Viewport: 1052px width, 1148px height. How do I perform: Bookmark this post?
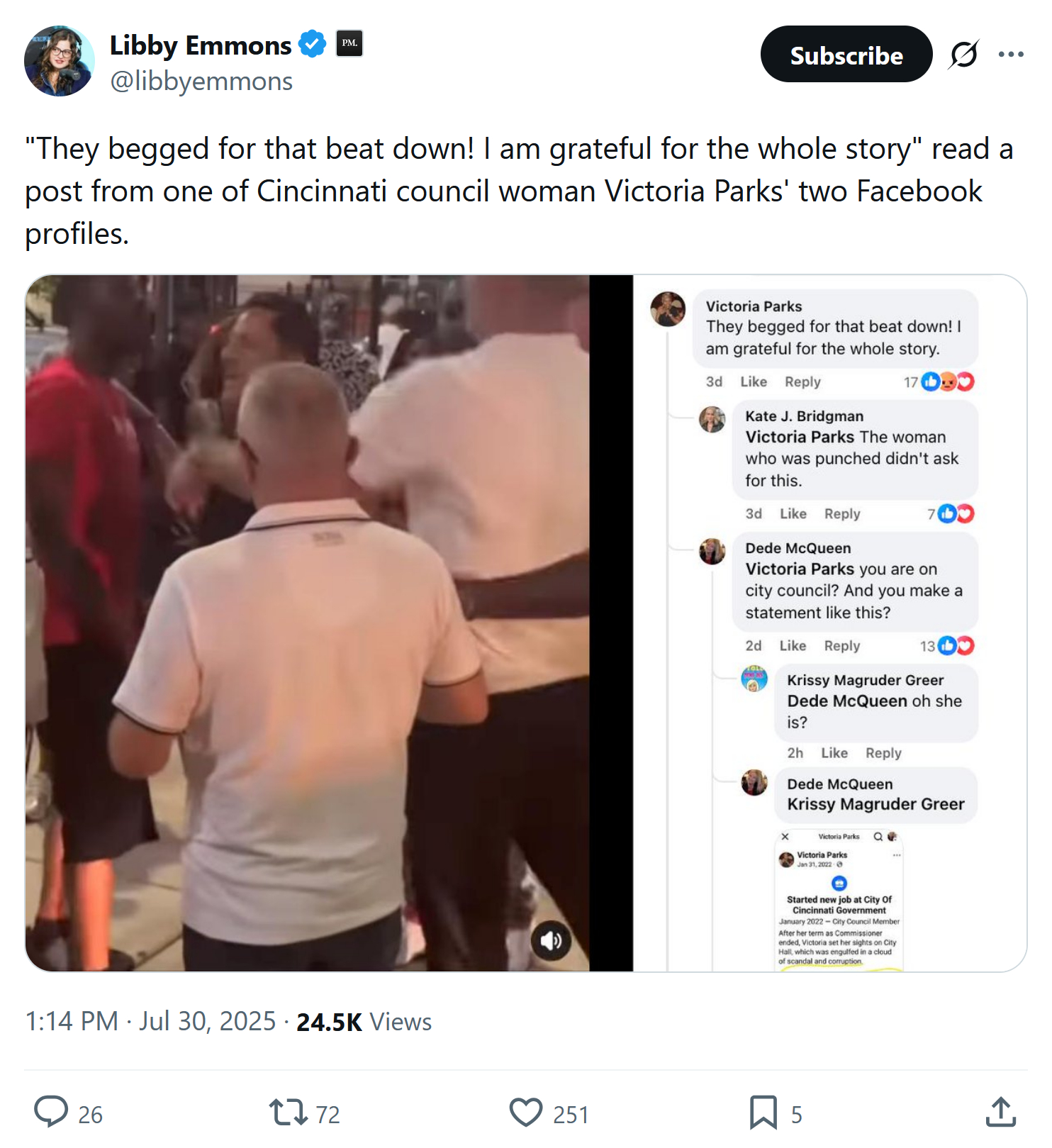[763, 1112]
